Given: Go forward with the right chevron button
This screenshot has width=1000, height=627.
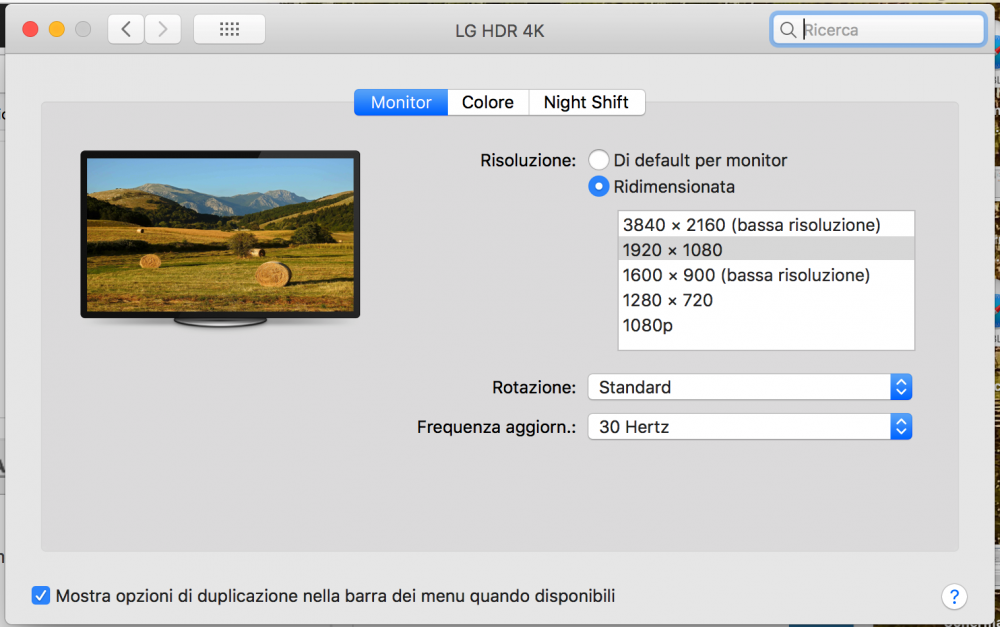Looking at the screenshot, I should [x=163, y=29].
